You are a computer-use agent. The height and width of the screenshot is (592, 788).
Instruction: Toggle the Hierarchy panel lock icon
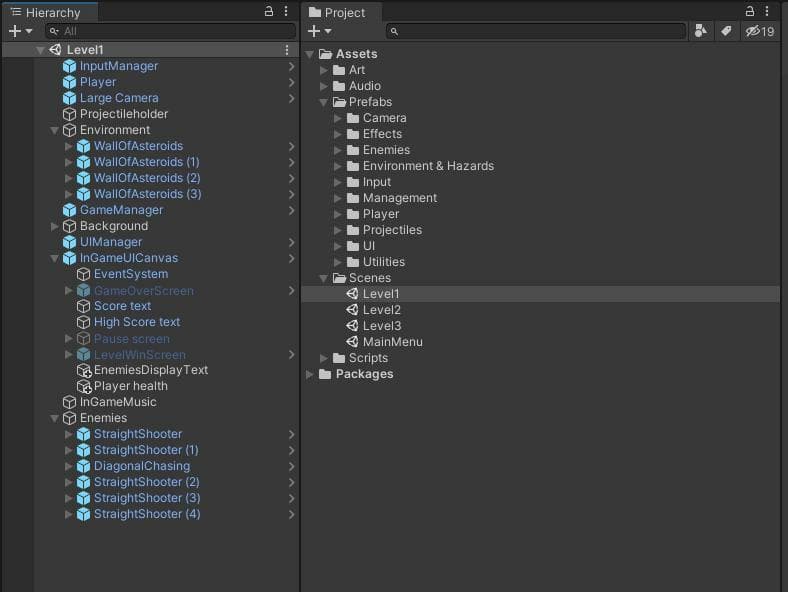click(269, 12)
